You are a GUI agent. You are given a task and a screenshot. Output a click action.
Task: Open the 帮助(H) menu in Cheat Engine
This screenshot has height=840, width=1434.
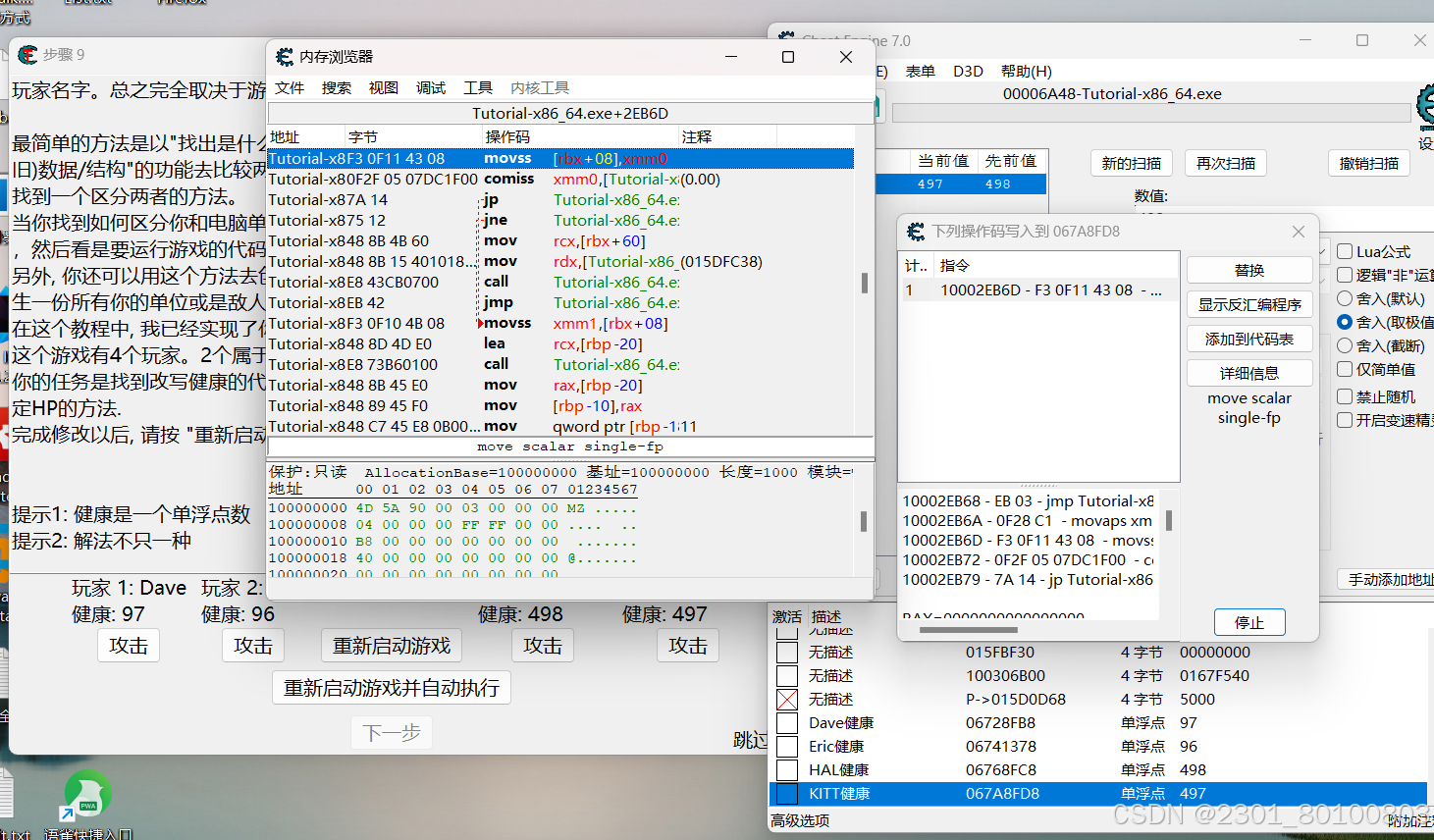tap(1027, 71)
